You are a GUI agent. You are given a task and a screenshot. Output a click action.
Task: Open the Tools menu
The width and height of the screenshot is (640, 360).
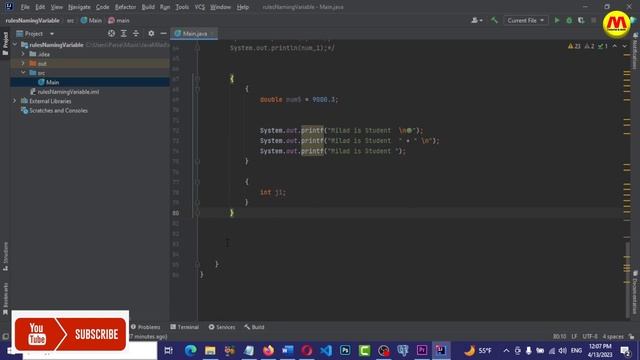coord(182,7)
